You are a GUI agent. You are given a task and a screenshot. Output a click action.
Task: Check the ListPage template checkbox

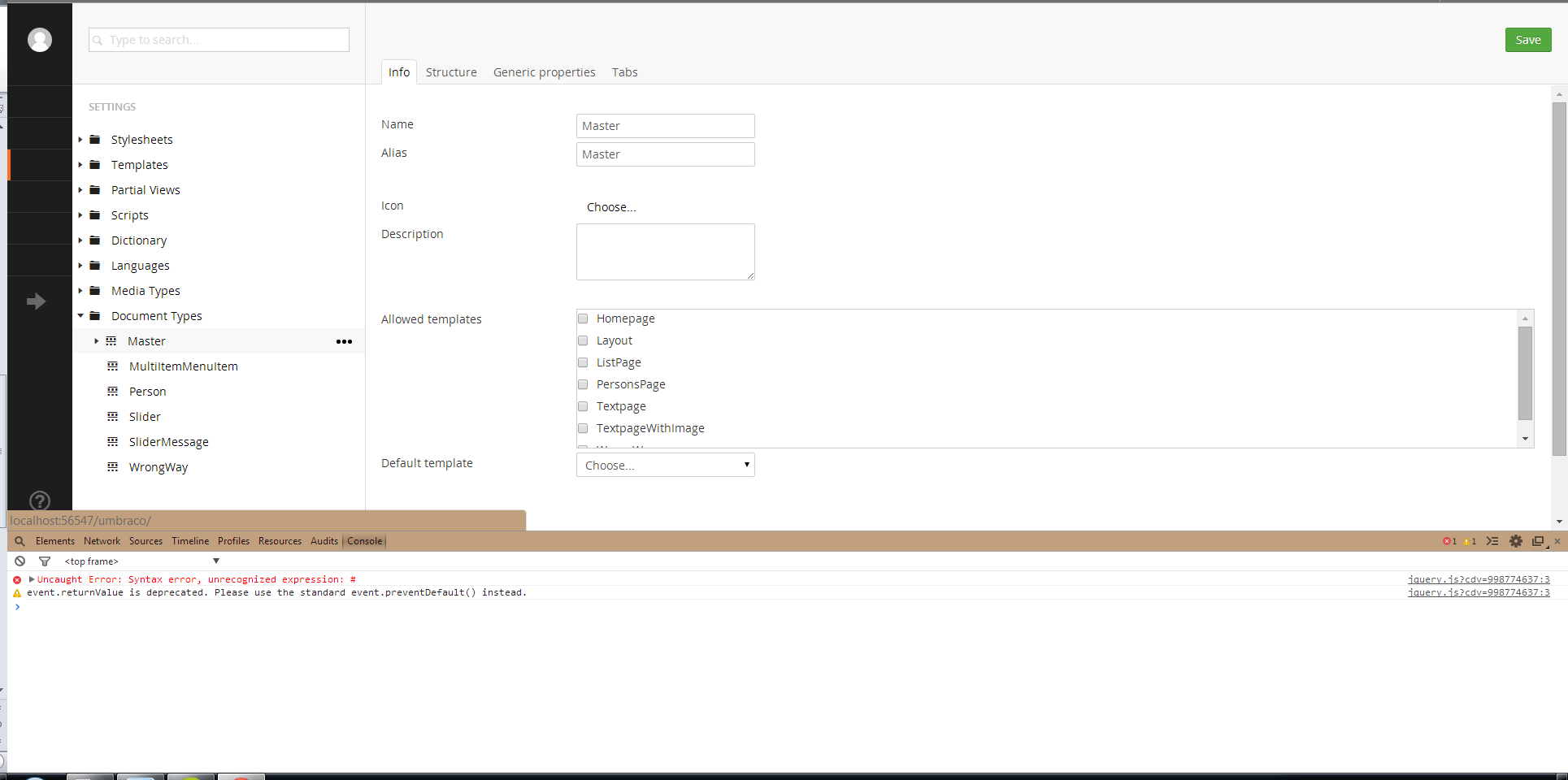click(583, 362)
